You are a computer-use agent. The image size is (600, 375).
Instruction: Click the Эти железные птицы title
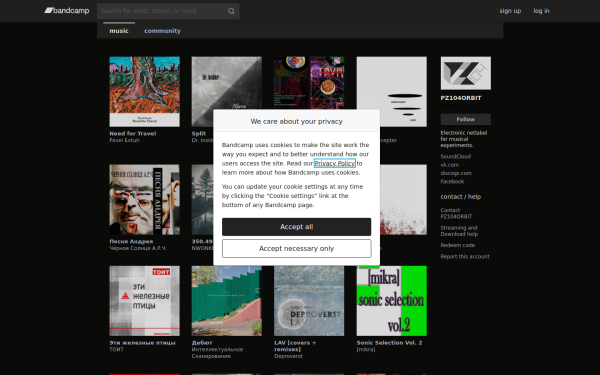[x=142, y=343]
